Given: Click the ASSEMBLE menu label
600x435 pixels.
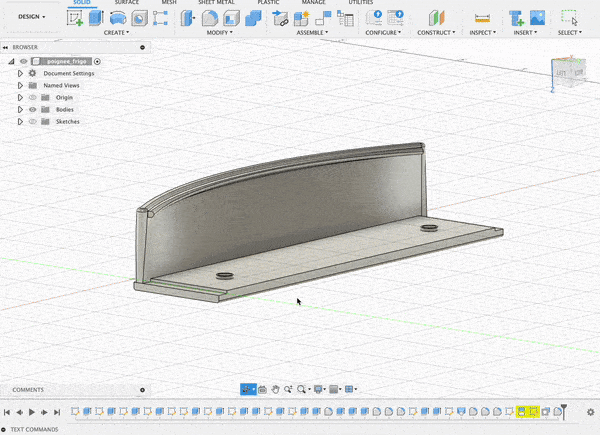Looking at the screenshot, I should [x=311, y=32].
